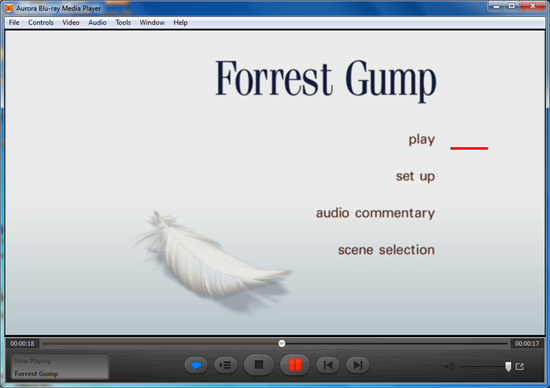The image size is (550, 388).
Task: Minimize the Aurora Blu-ray Media Player window
Action: click(496, 6)
